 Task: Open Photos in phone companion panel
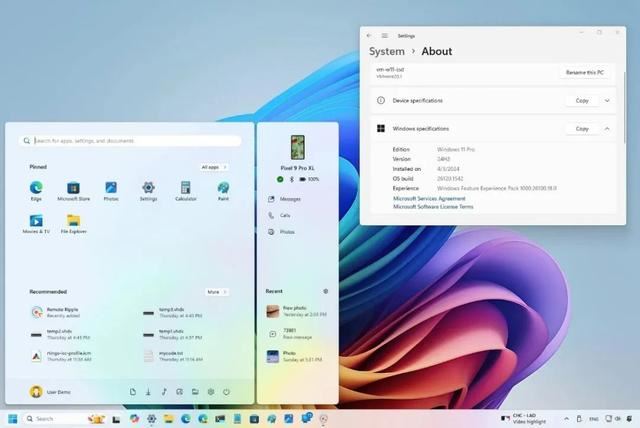tap(287, 232)
